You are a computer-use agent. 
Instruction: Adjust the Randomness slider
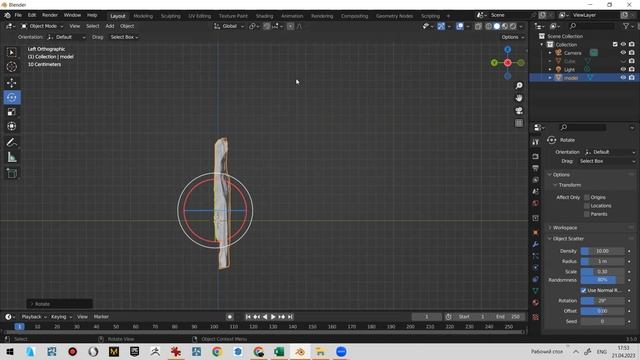point(602,280)
